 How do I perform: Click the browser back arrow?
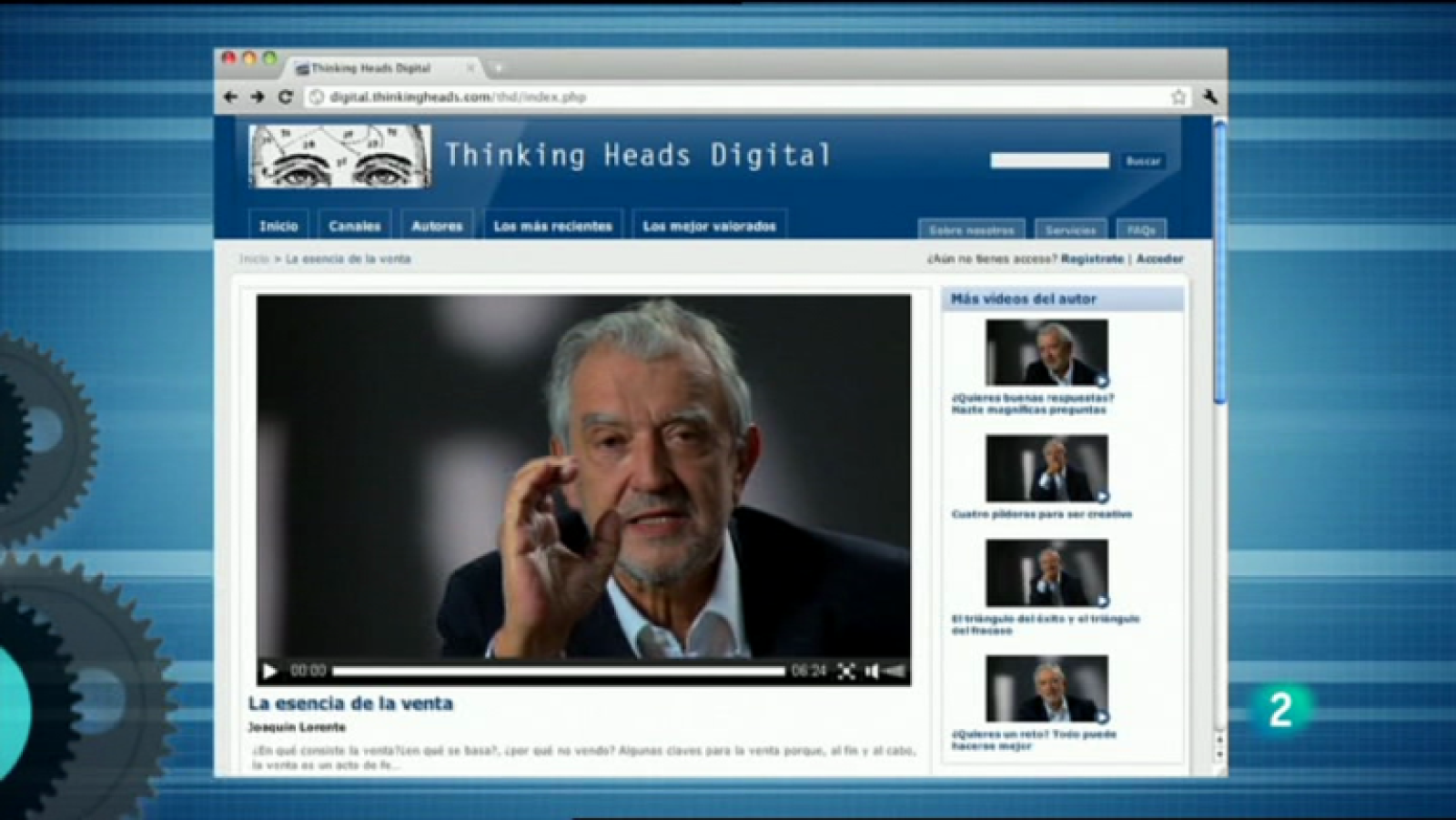[228, 95]
